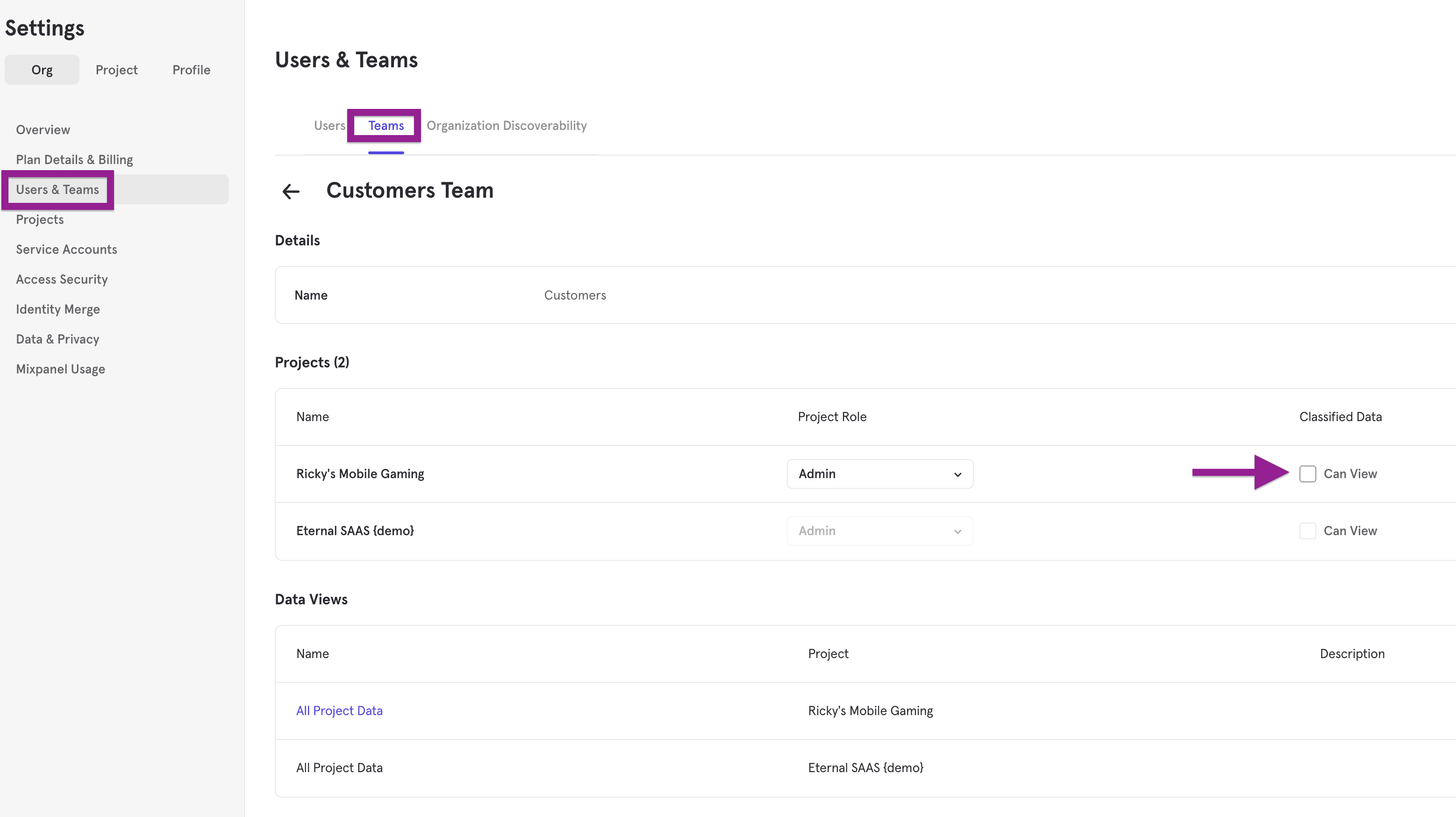Open the Organization Discoverability tab
This screenshot has width=1456, height=817.
(x=507, y=126)
